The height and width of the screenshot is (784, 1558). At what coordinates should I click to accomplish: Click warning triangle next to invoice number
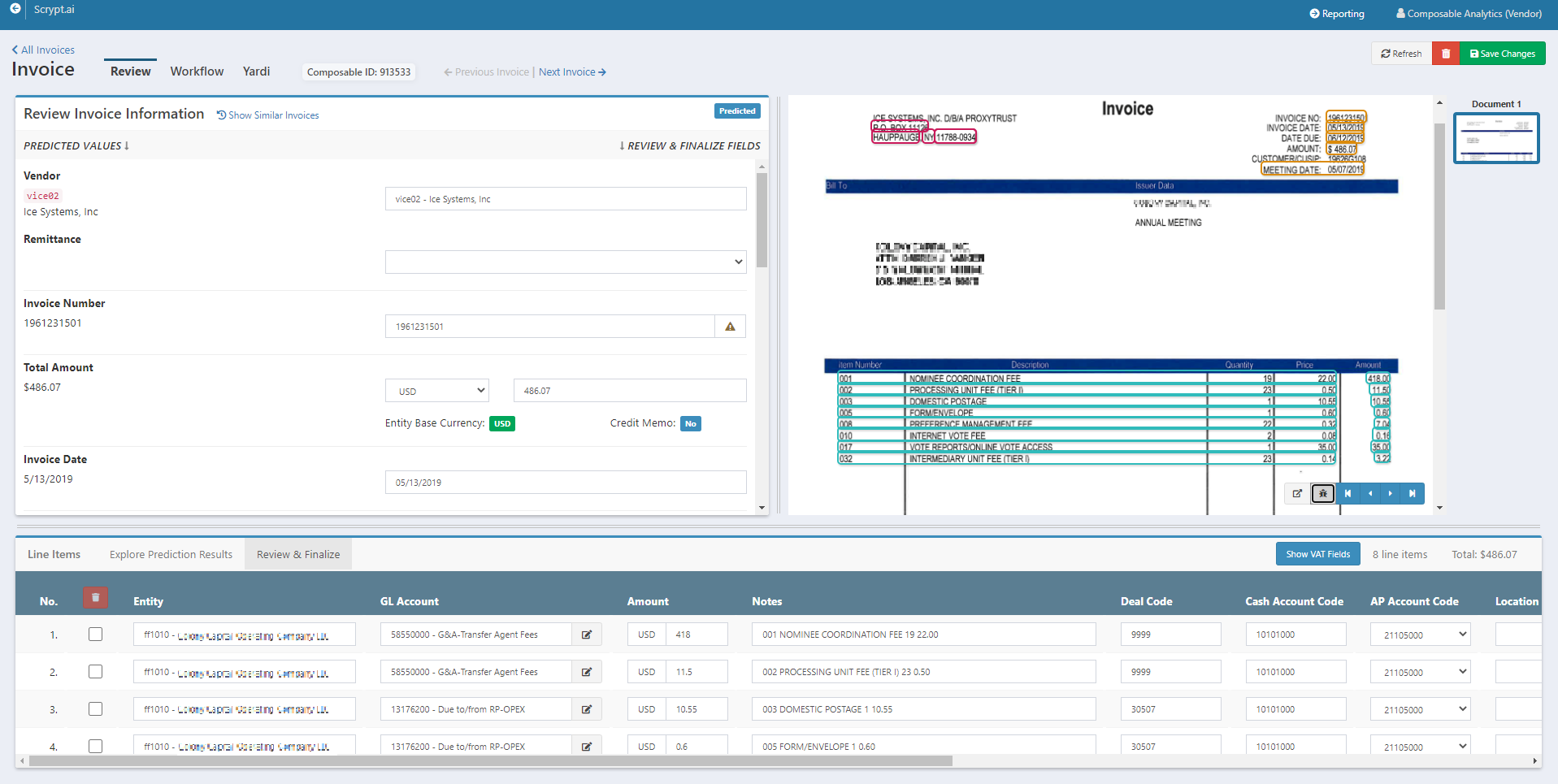(x=730, y=327)
